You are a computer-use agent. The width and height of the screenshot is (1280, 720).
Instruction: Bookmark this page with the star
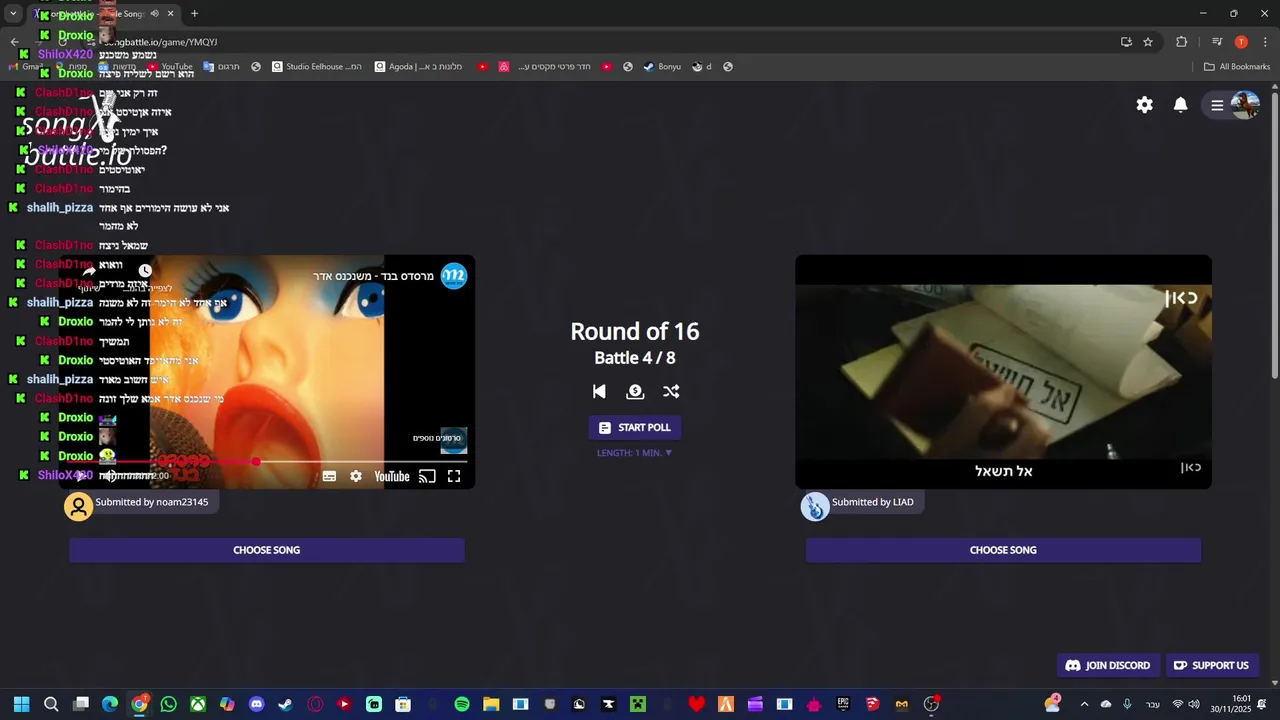pos(1148,42)
